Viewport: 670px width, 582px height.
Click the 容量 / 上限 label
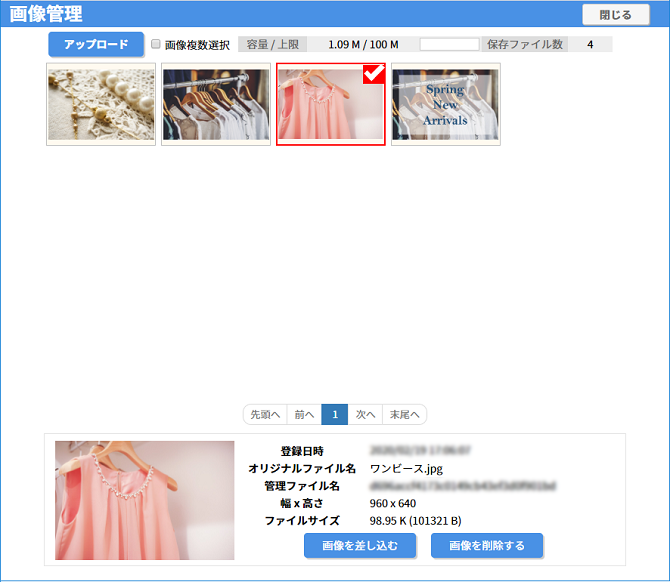click(x=273, y=44)
